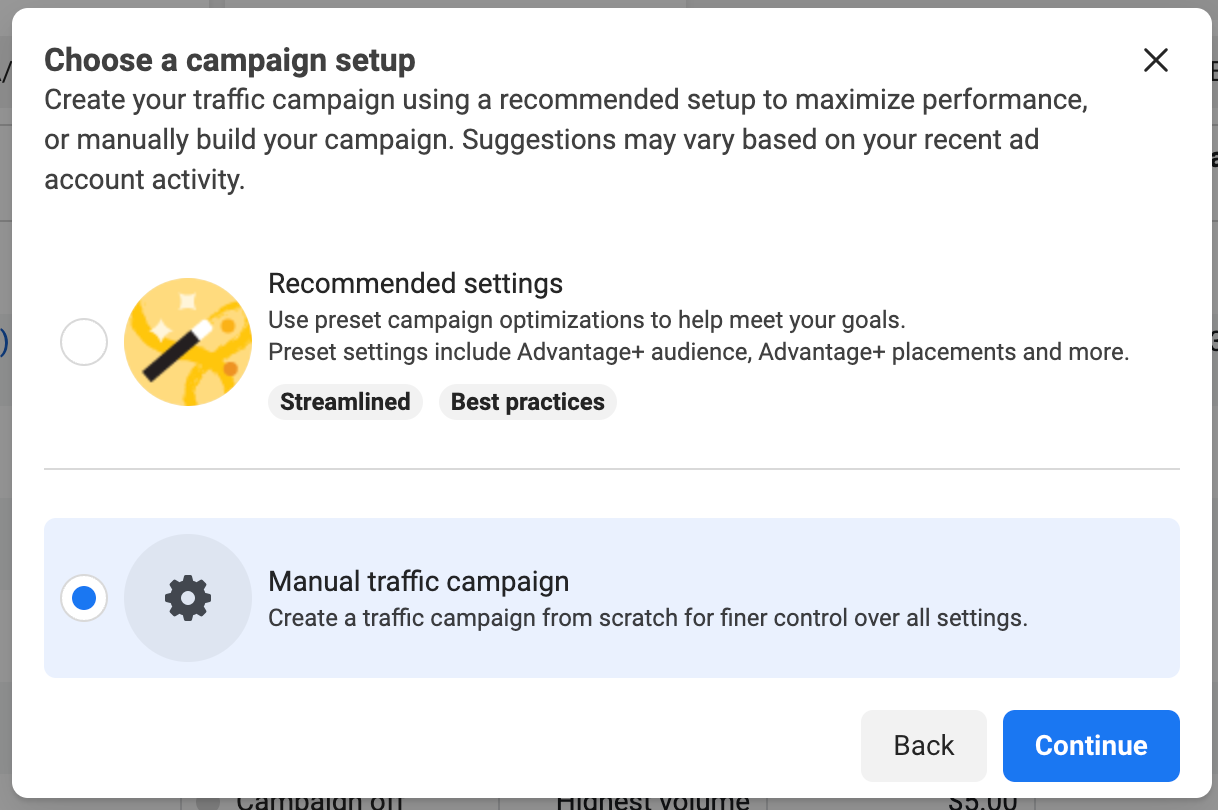1218x810 pixels.
Task: Click the Recommended settings heading
Action: click(x=416, y=283)
